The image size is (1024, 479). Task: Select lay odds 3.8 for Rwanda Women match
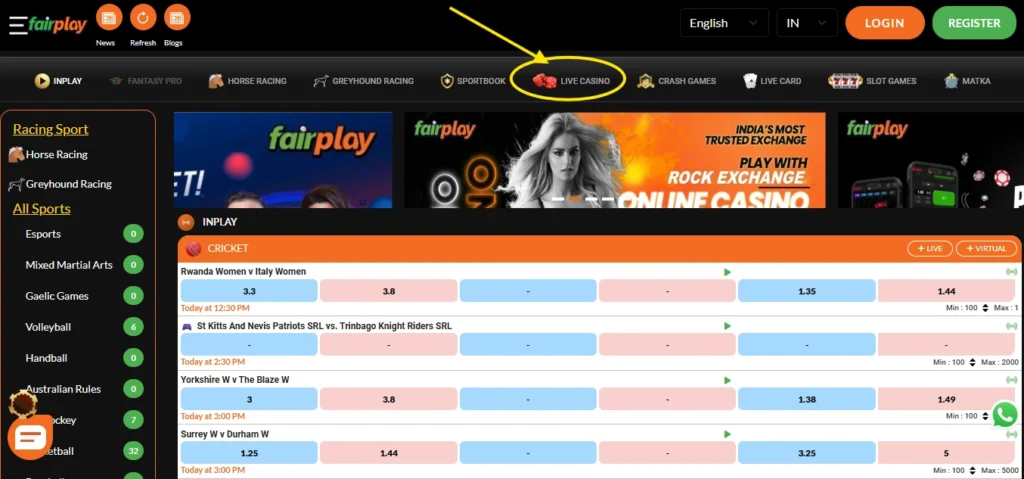point(389,291)
